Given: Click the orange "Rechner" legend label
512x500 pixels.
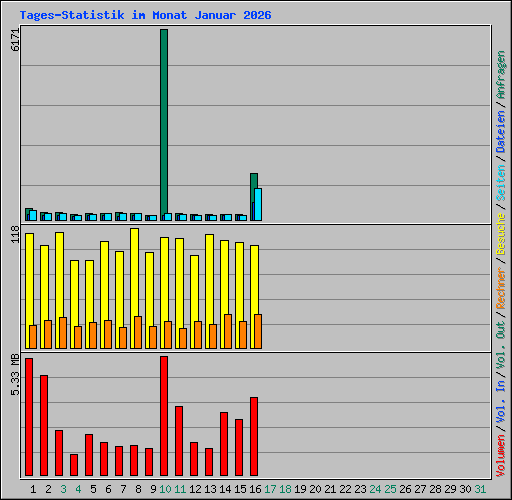Looking at the screenshot, I should (x=501, y=288).
